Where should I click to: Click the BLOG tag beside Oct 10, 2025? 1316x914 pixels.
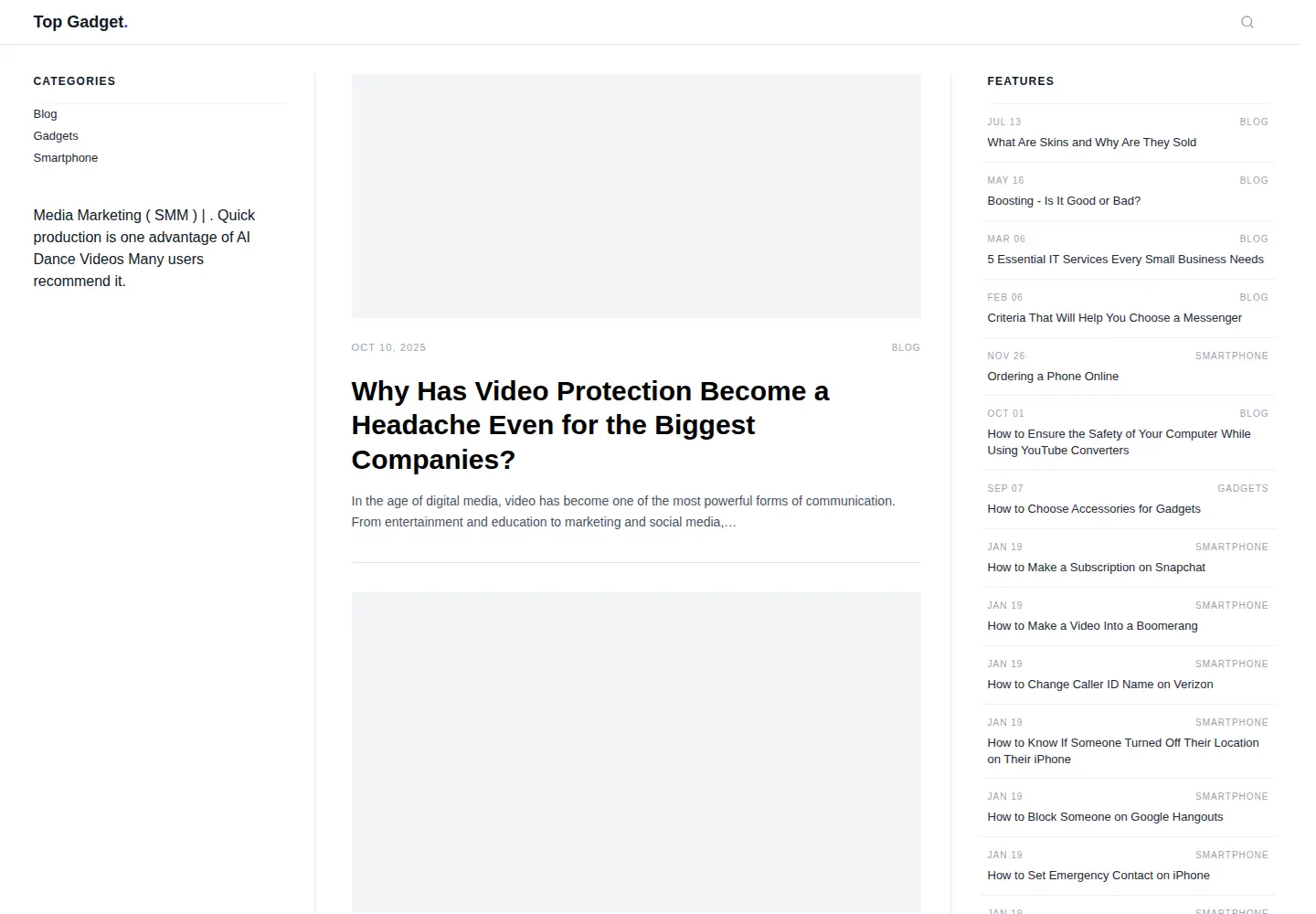[906, 347]
